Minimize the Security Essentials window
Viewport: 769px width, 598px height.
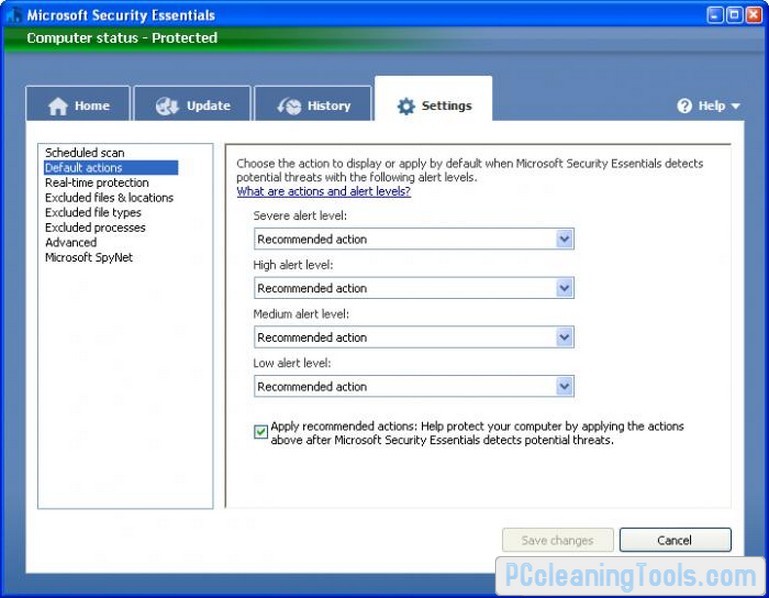715,15
